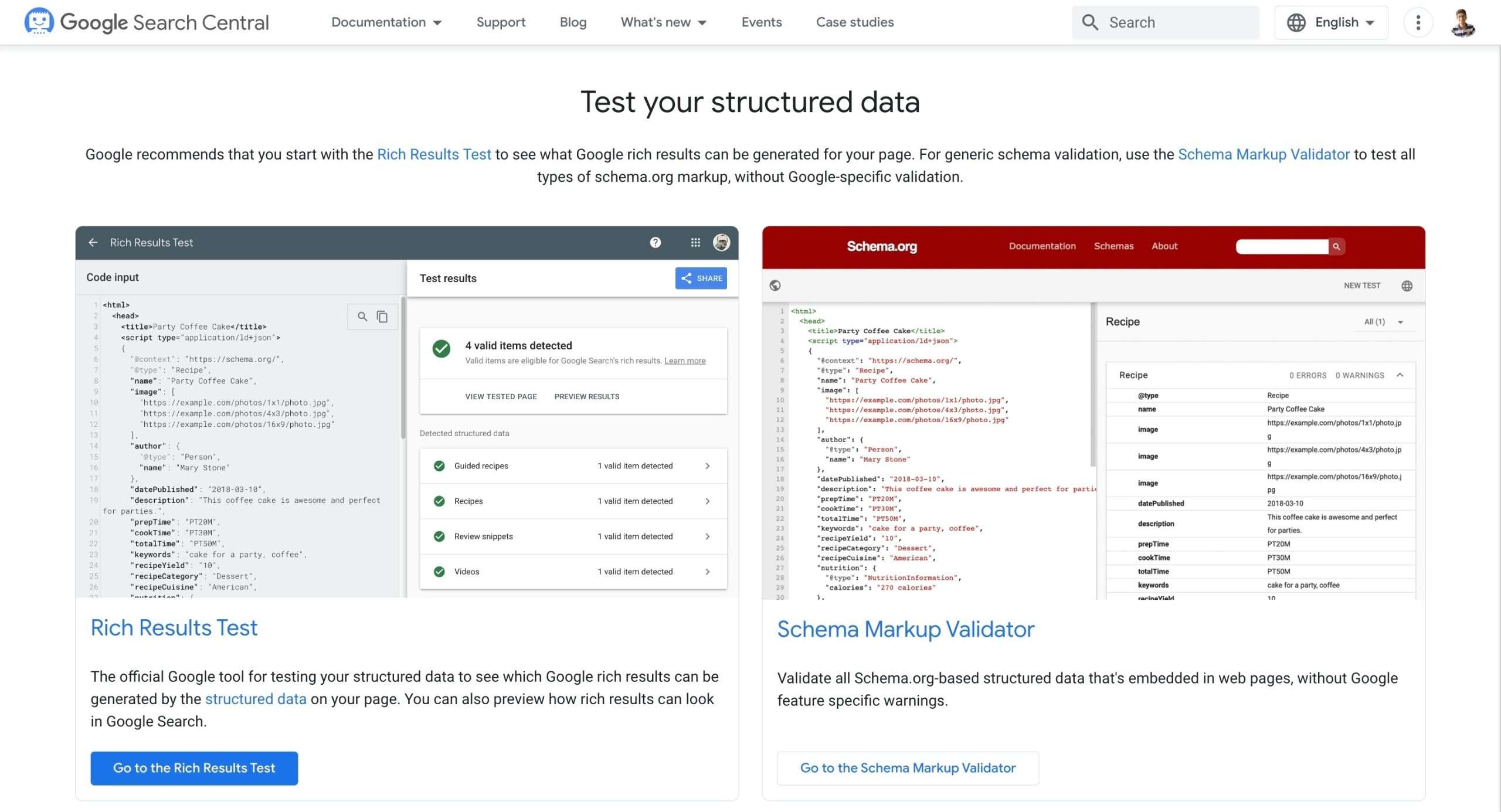Viewport: 1501px width, 812px height.
Task: Open the All (1) filter dropdown
Action: [x=1385, y=322]
